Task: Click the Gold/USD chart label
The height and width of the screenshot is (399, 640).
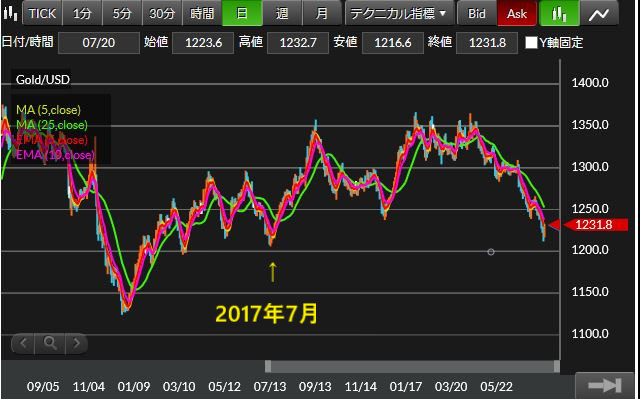Action: [42, 80]
